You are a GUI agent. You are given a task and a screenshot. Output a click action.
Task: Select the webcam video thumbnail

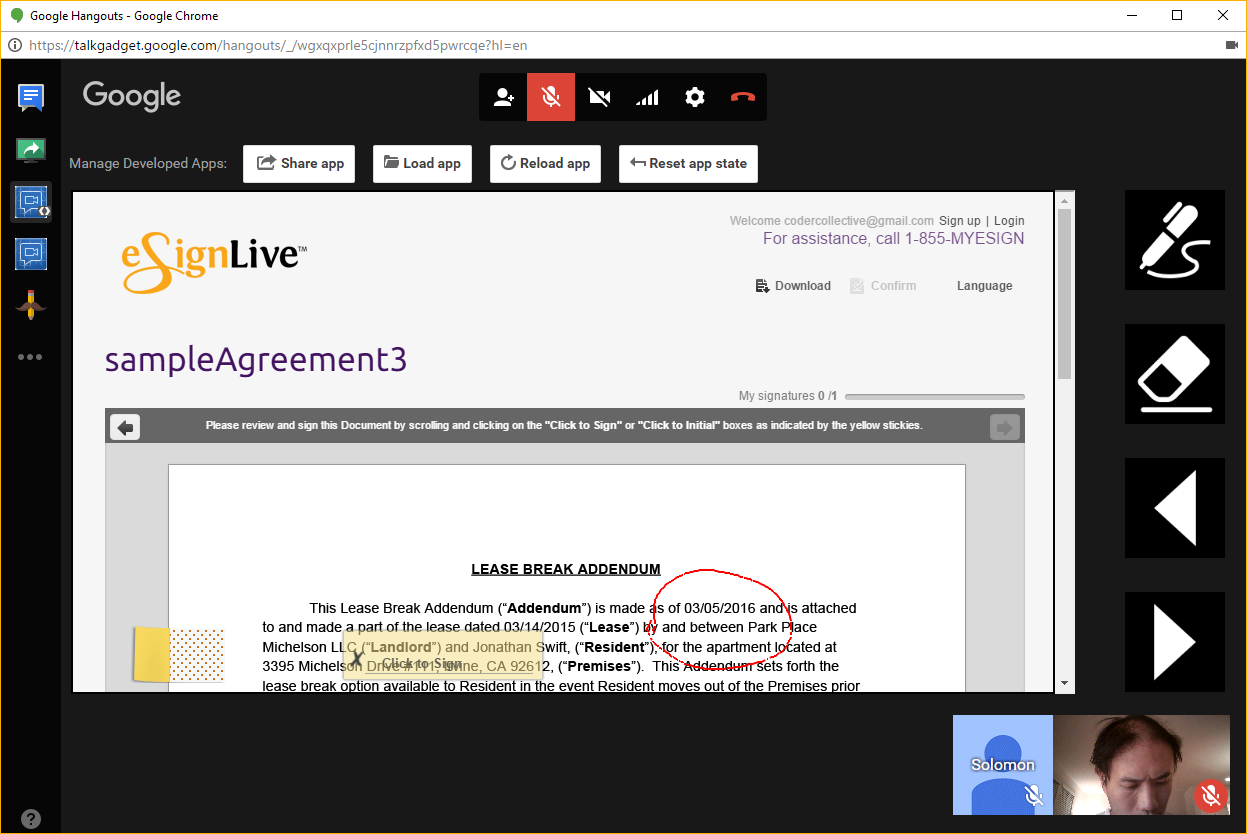1141,764
